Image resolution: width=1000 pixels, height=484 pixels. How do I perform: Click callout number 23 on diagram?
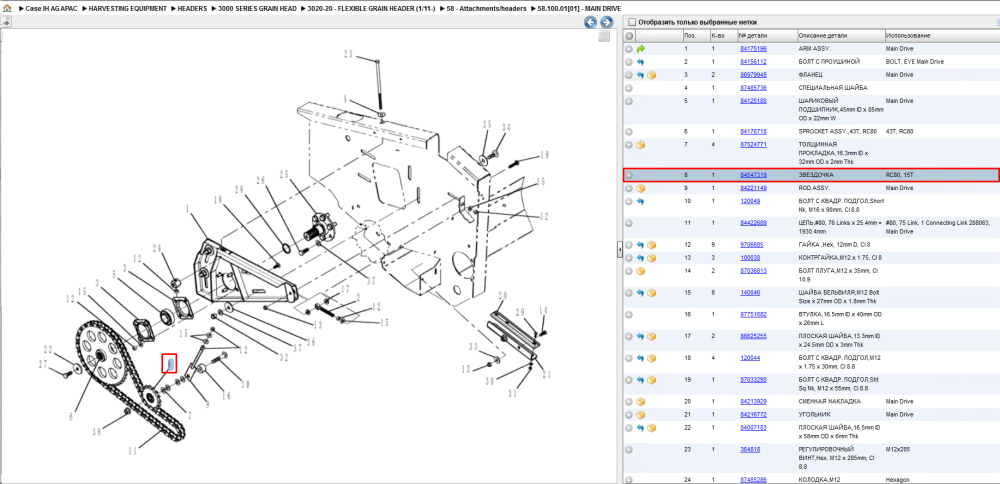tap(348, 54)
